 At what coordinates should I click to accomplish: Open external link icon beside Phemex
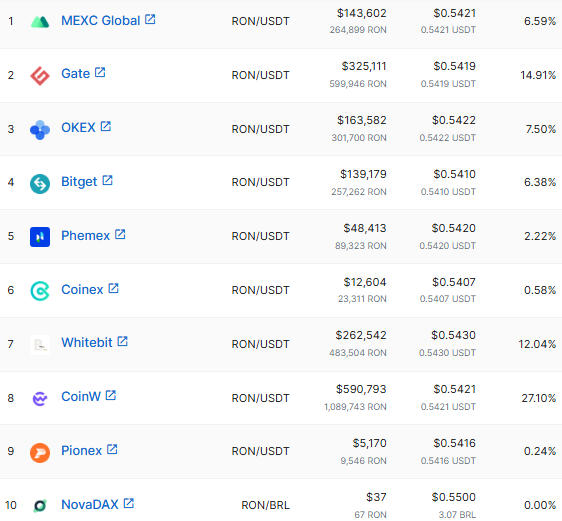(120, 234)
